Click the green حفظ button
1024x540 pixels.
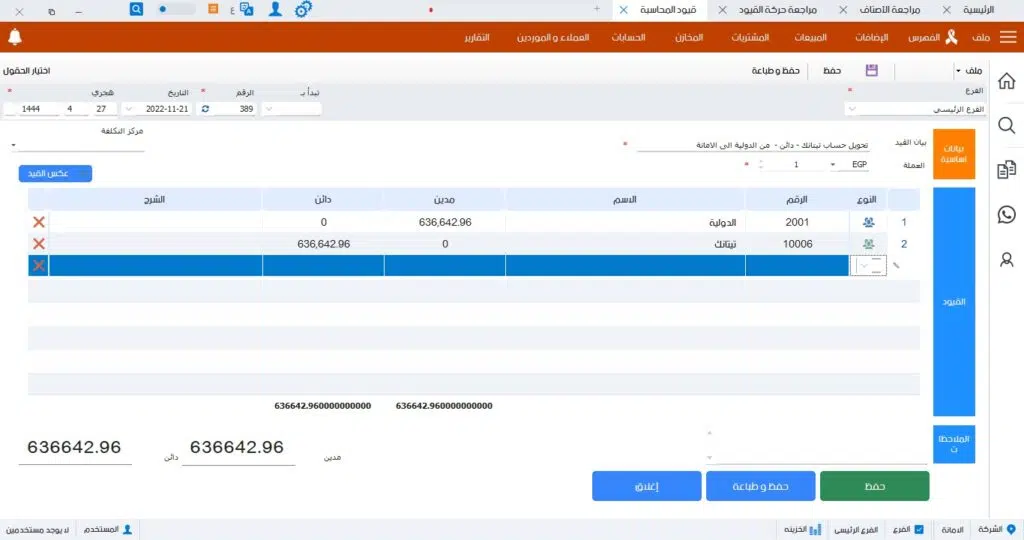tap(874, 486)
